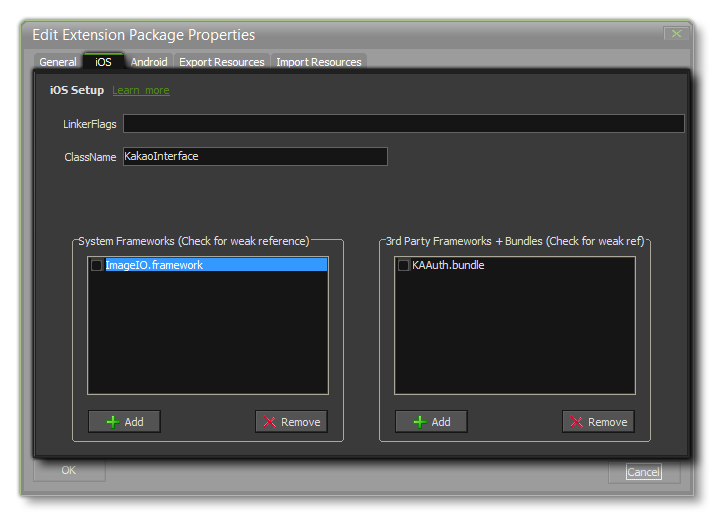Click the Edit Extension Package Properties title bar
The width and height of the screenshot is (714, 516).
coord(300,36)
